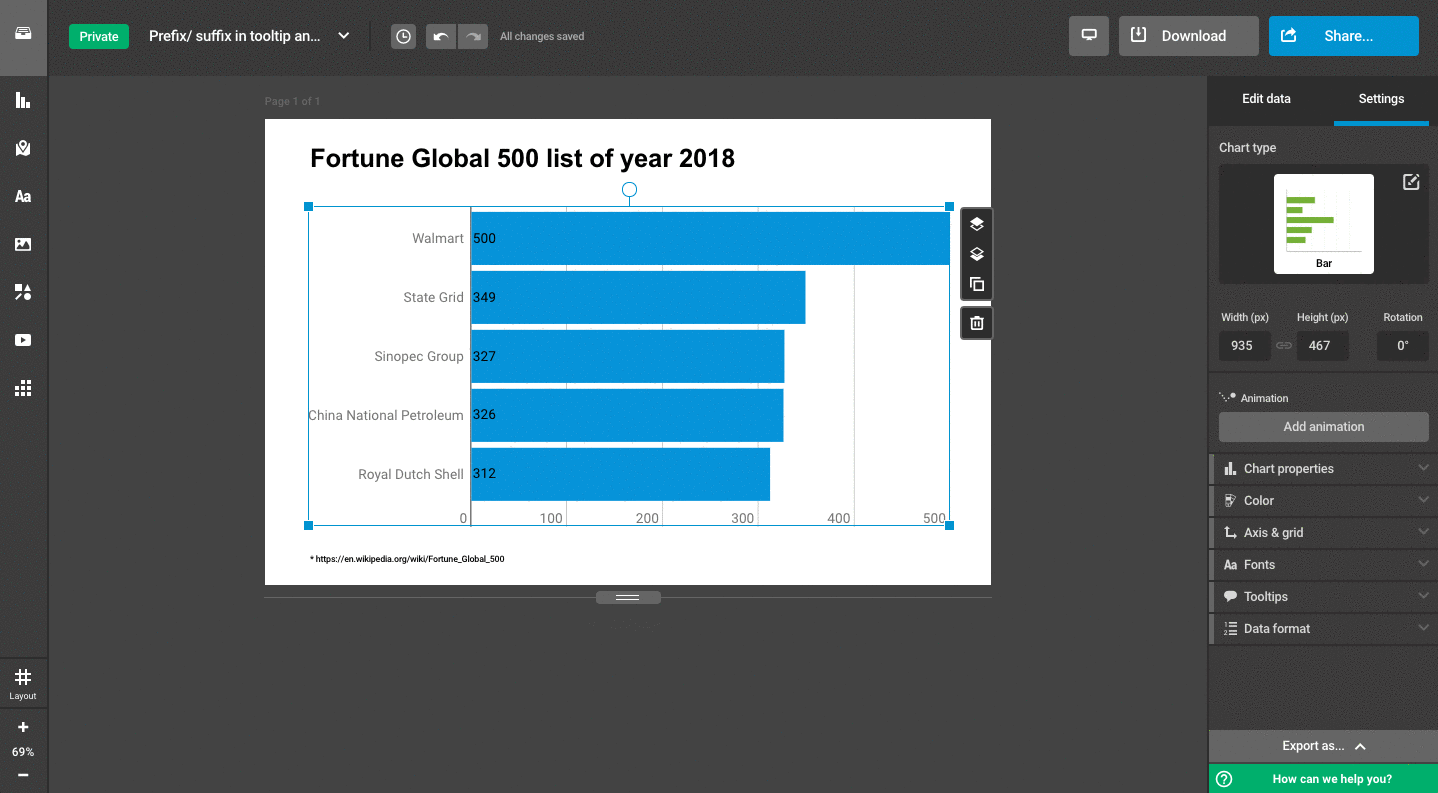Expand the Color section
This screenshot has width=1438, height=793.
(1323, 500)
